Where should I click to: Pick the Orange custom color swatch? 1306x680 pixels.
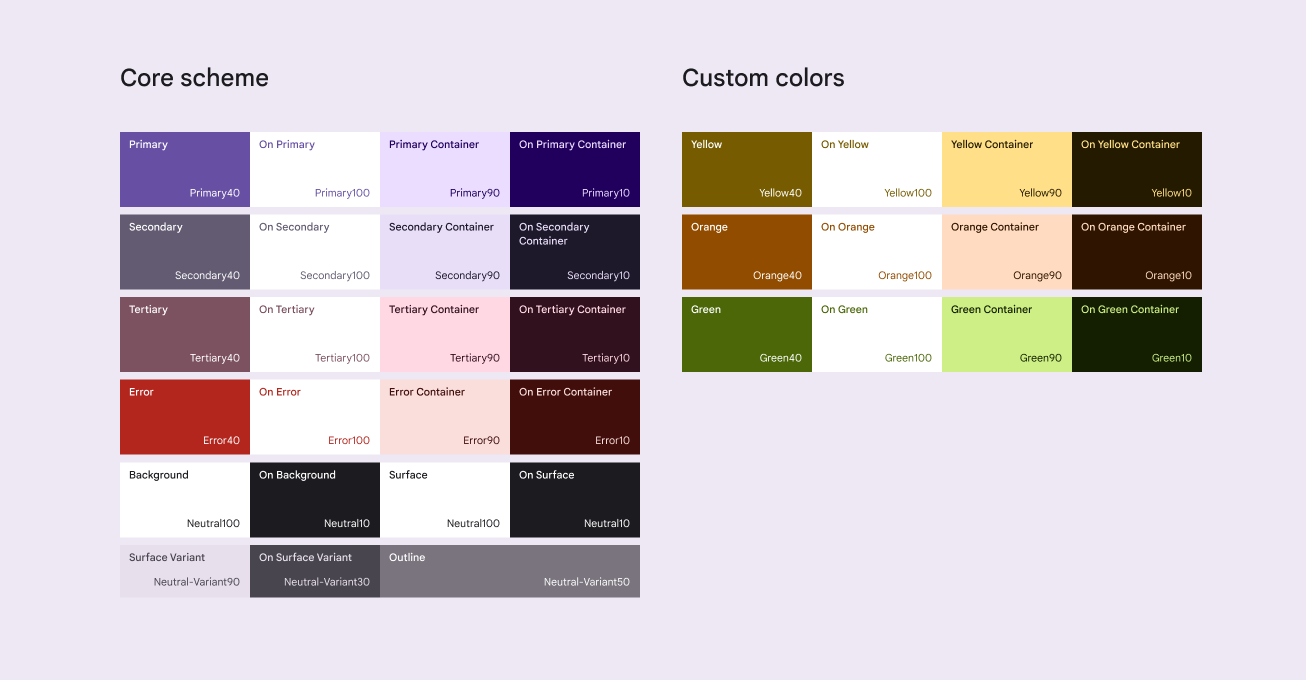(x=747, y=252)
